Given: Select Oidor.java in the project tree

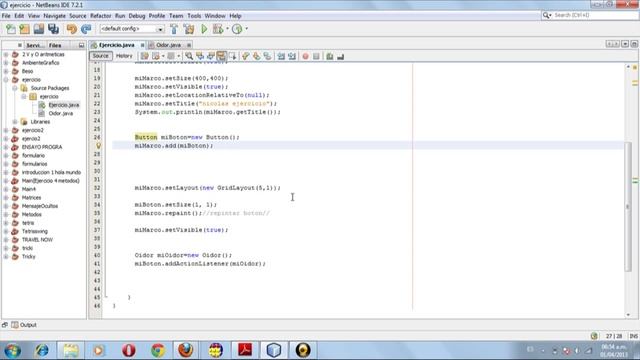Looking at the screenshot, I should click(61, 113).
